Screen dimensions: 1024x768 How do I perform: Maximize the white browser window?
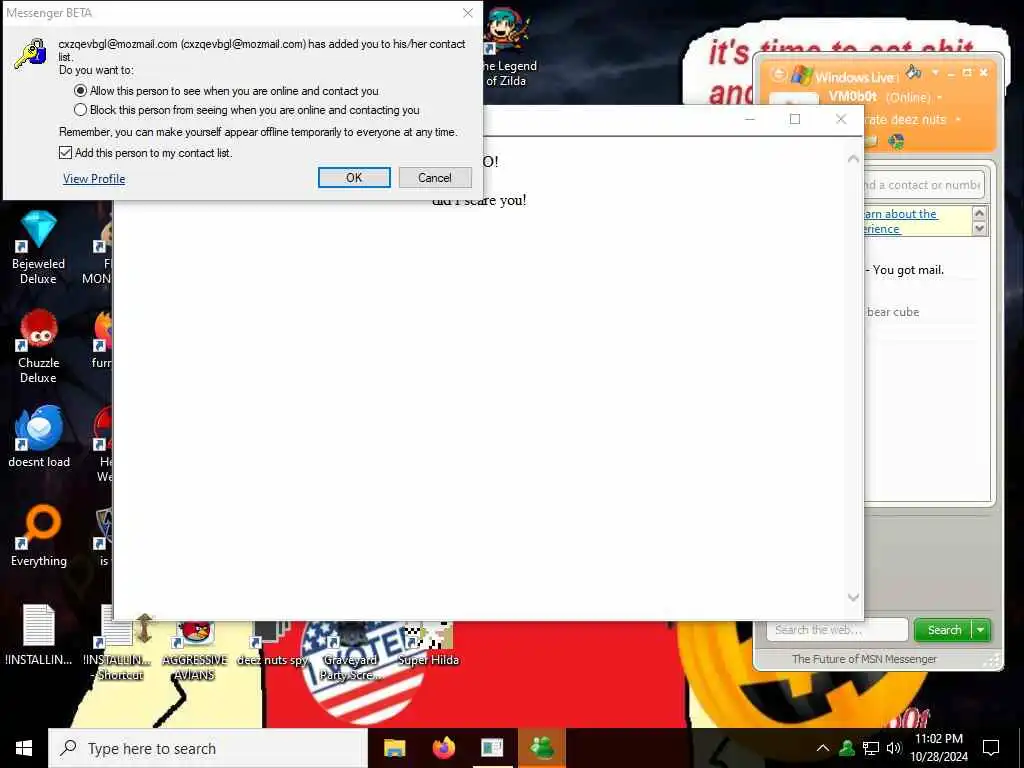pyautogui.click(x=795, y=119)
